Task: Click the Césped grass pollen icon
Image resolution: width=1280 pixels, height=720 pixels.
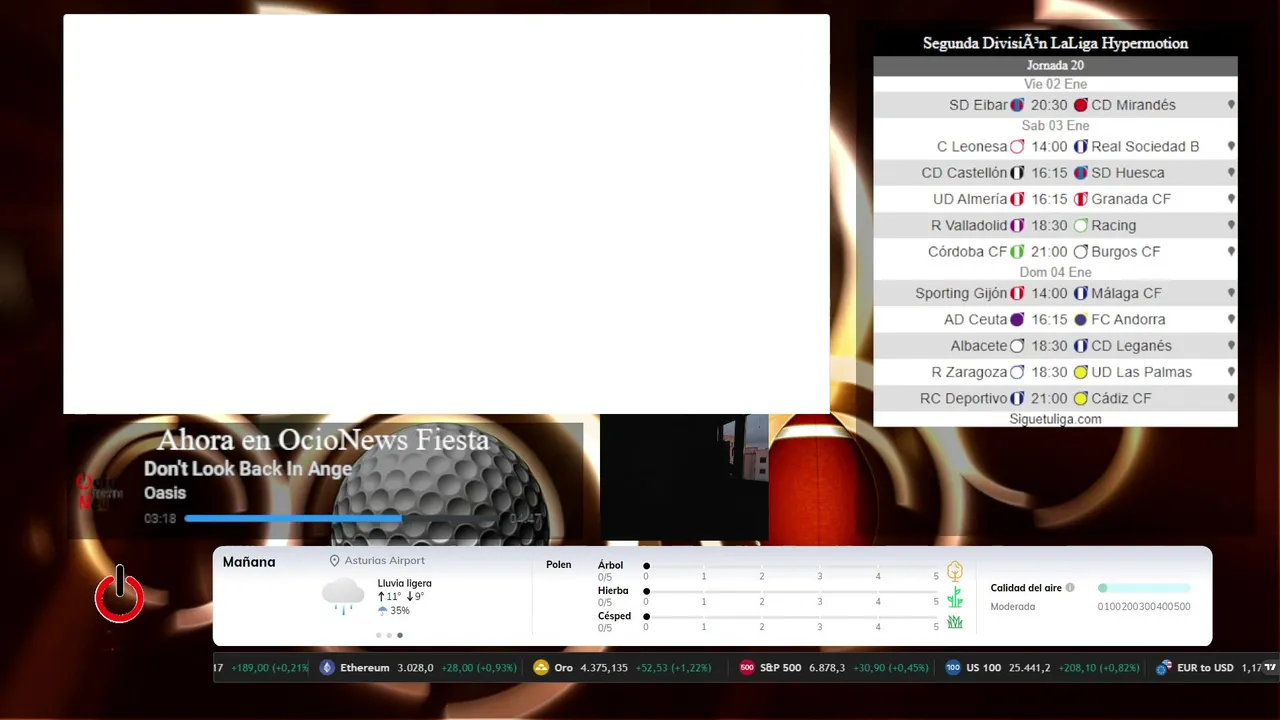Action: [955, 622]
